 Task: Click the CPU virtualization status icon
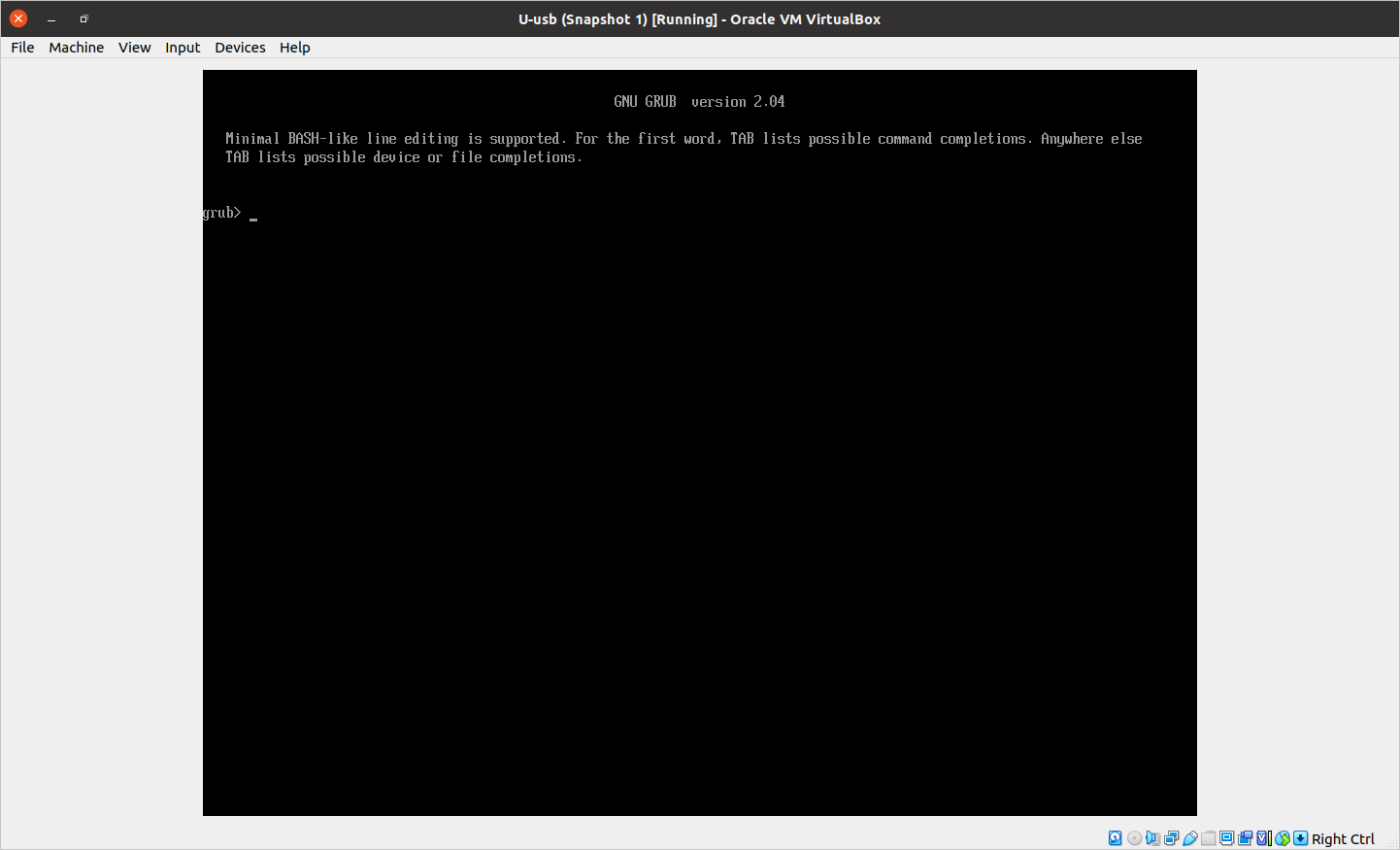[x=1264, y=838]
